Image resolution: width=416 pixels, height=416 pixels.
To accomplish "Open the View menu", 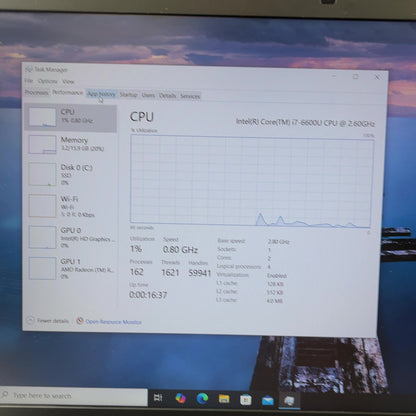I will [x=68, y=81].
